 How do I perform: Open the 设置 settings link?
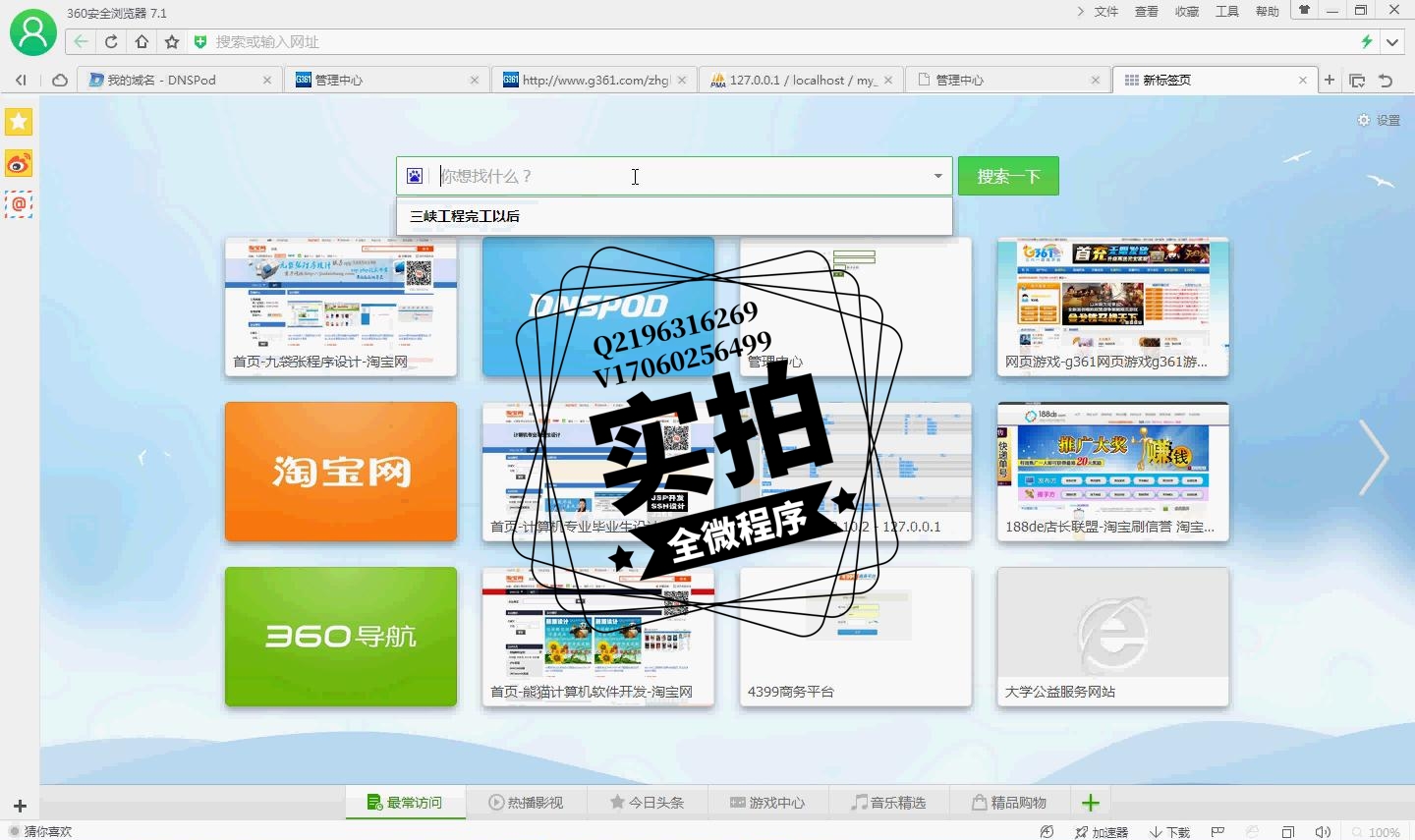click(1380, 120)
